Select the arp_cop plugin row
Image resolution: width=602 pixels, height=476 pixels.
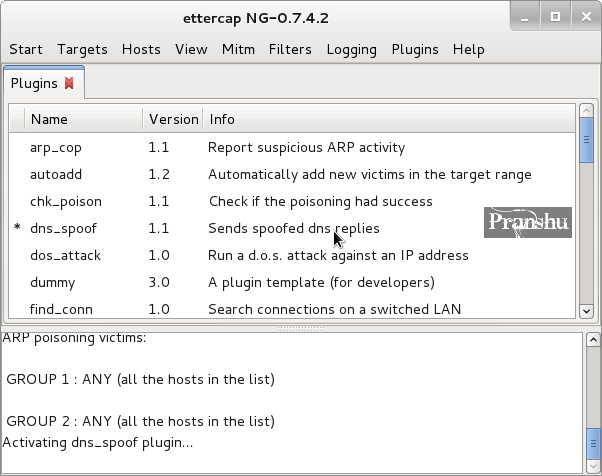point(292,147)
